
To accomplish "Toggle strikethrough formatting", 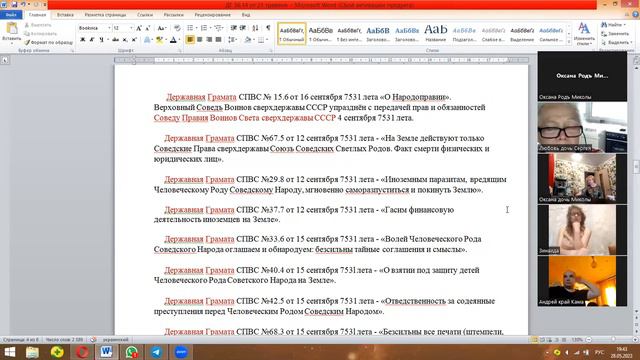I will [116, 40].
